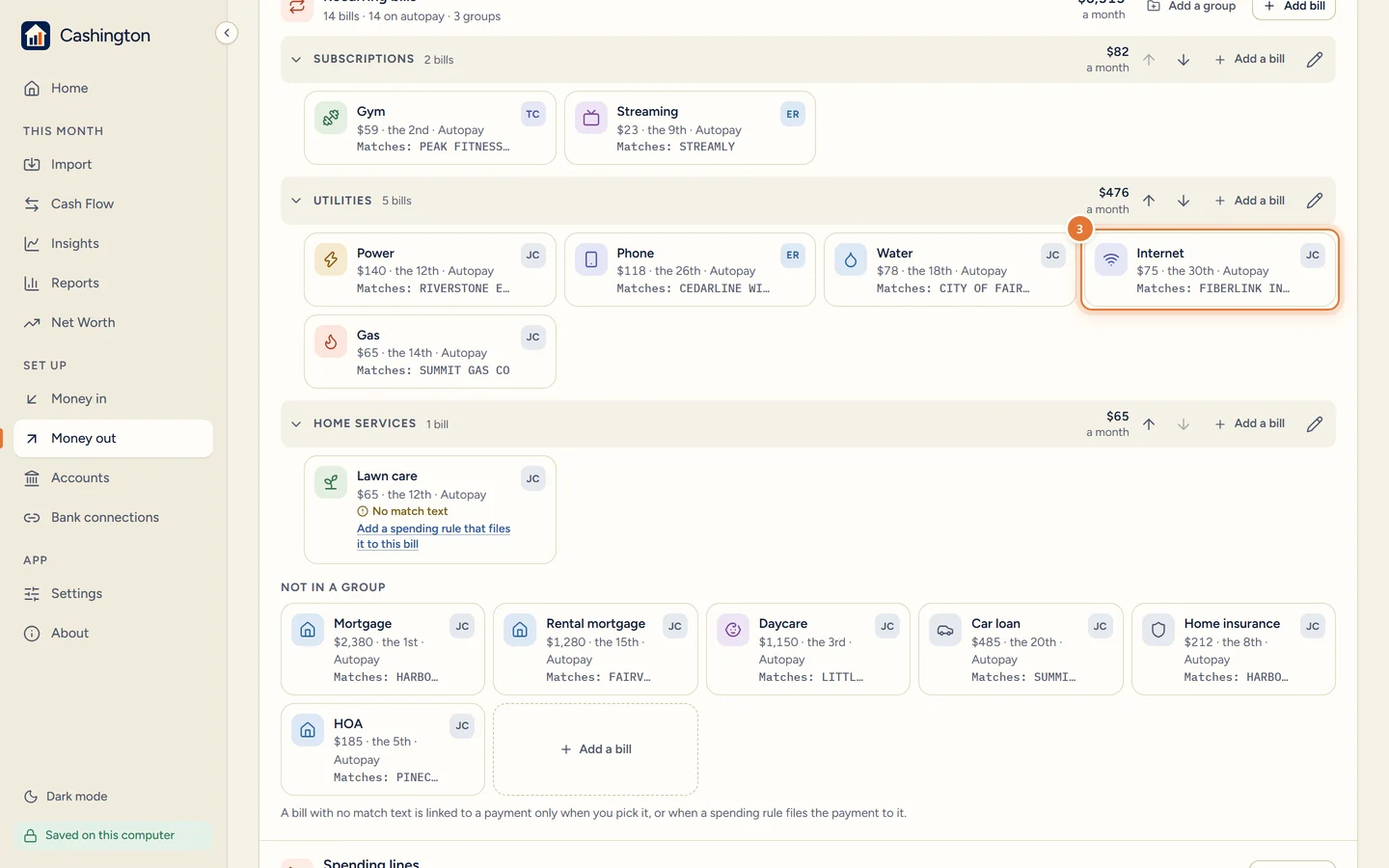Click the Home insurance shield icon
Viewport: 1389px width, 868px height.
[1158, 630]
